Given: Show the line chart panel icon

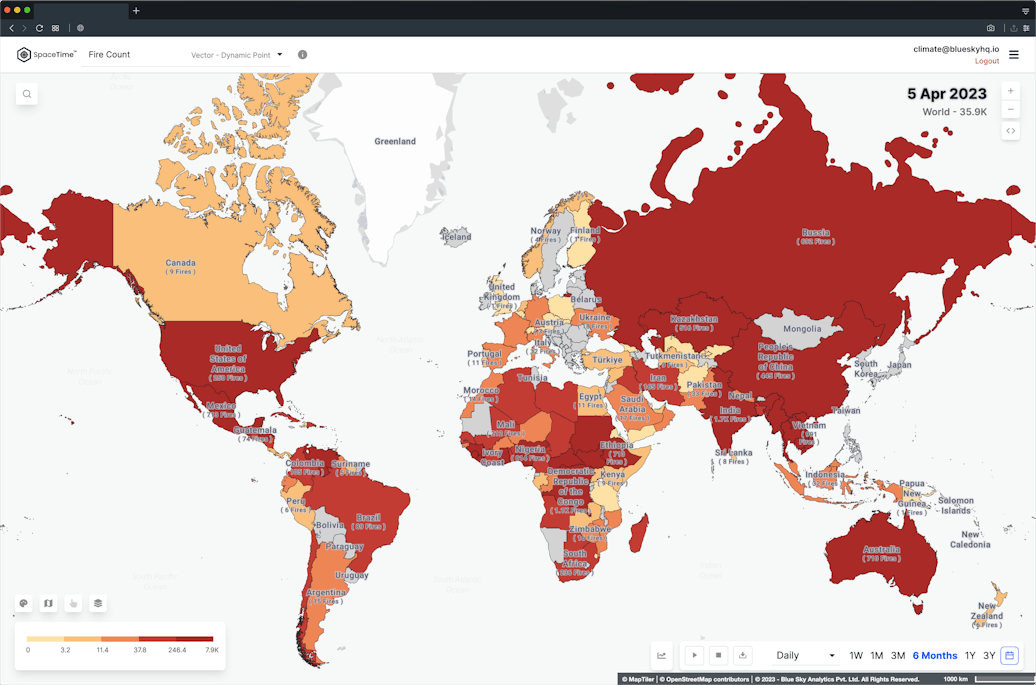Looking at the screenshot, I should point(661,655).
